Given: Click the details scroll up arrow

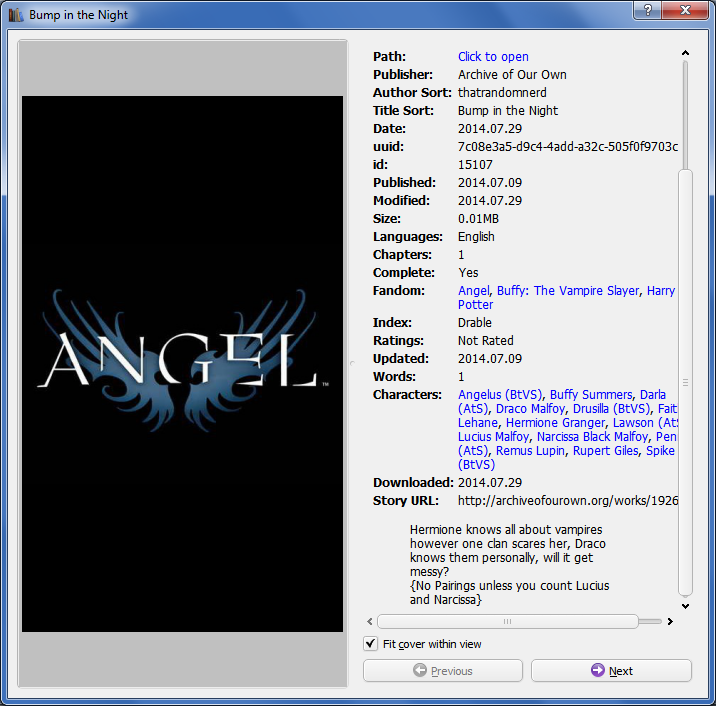Looking at the screenshot, I should click(685, 53).
